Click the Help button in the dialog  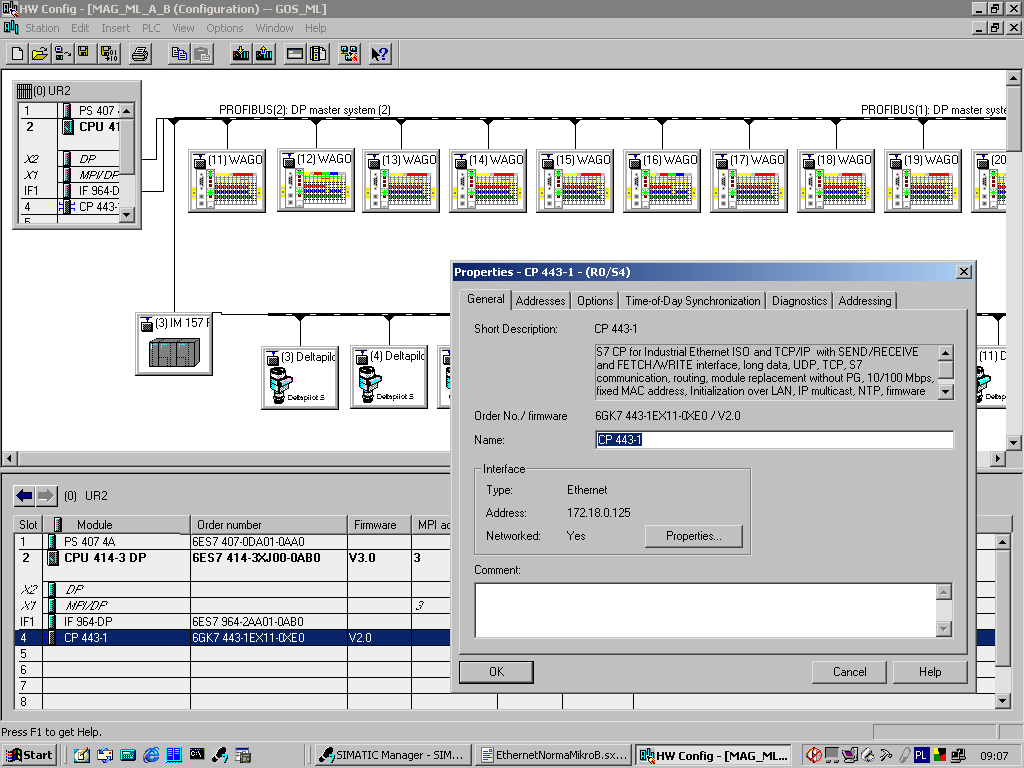930,672
